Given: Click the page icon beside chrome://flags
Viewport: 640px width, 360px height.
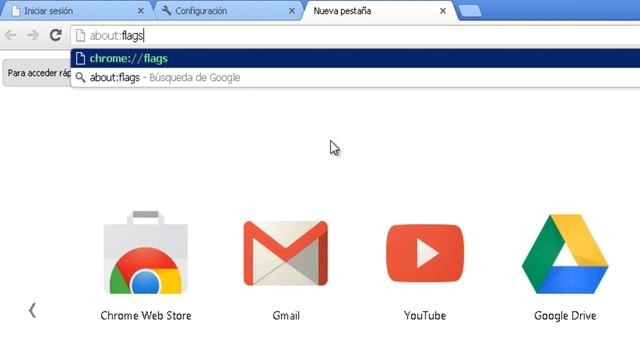Looking at the screenshot, I should pyautogui.click(x=80, y=58).
